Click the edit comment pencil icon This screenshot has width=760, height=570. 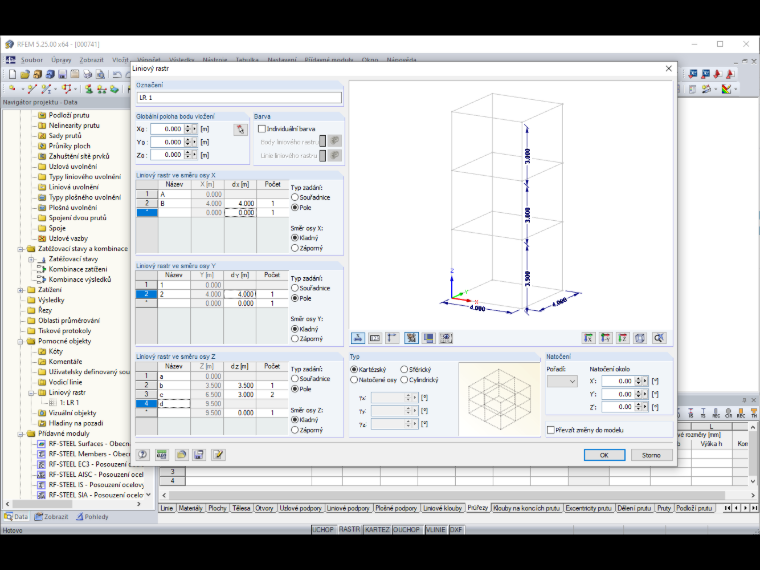(218, 455)
